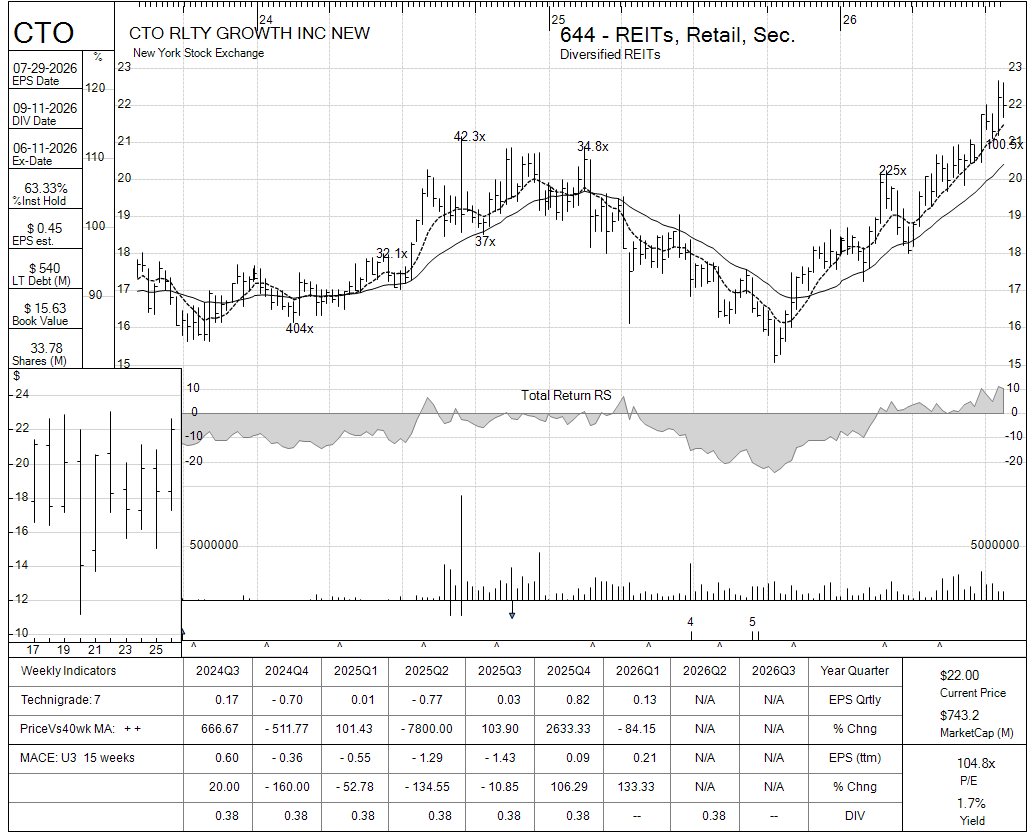
Task: Select the -7800.00 percent change cell
Action: [426, 729]
